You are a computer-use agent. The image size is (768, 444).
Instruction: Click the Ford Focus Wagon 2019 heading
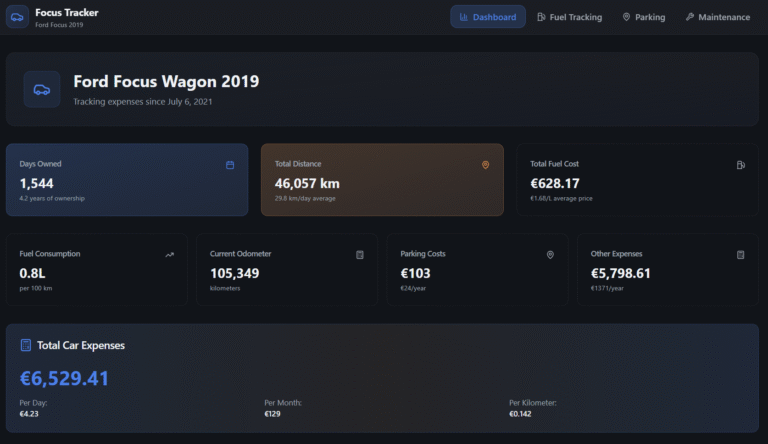tap(166, 82)
